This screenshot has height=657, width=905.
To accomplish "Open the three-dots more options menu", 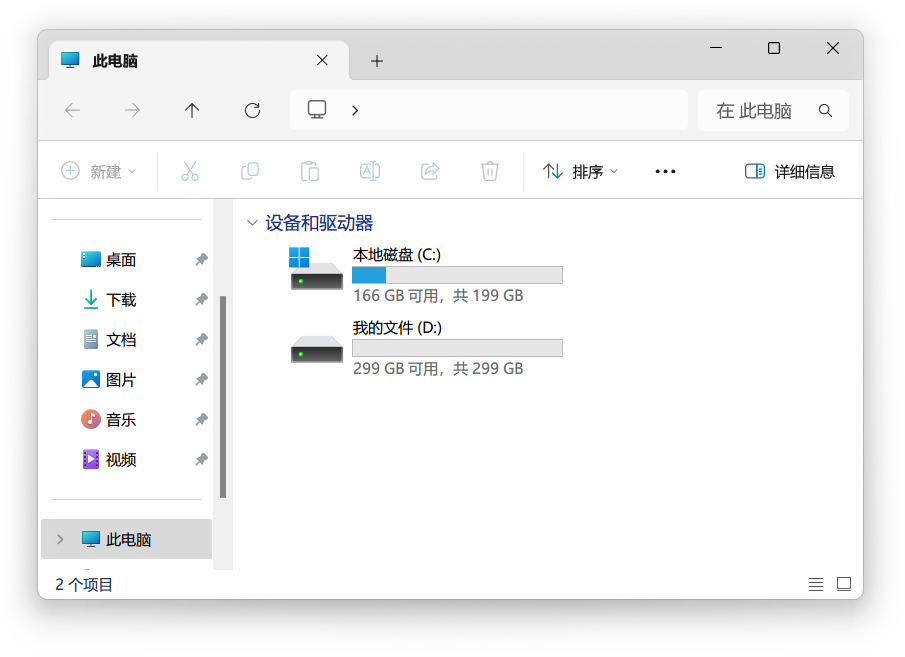I will [665, 171].
